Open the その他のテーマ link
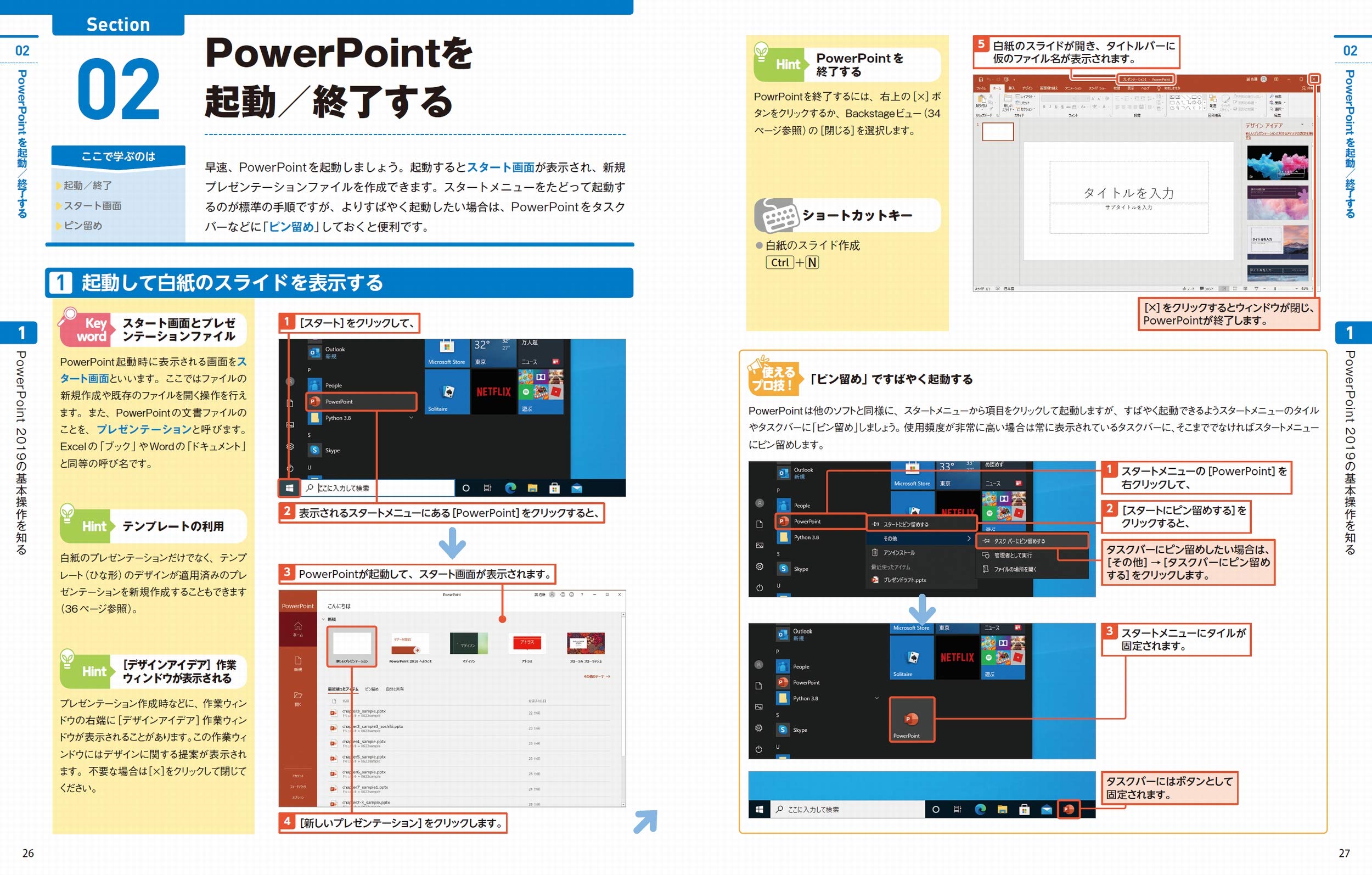1372x875 pixels. 596,676
